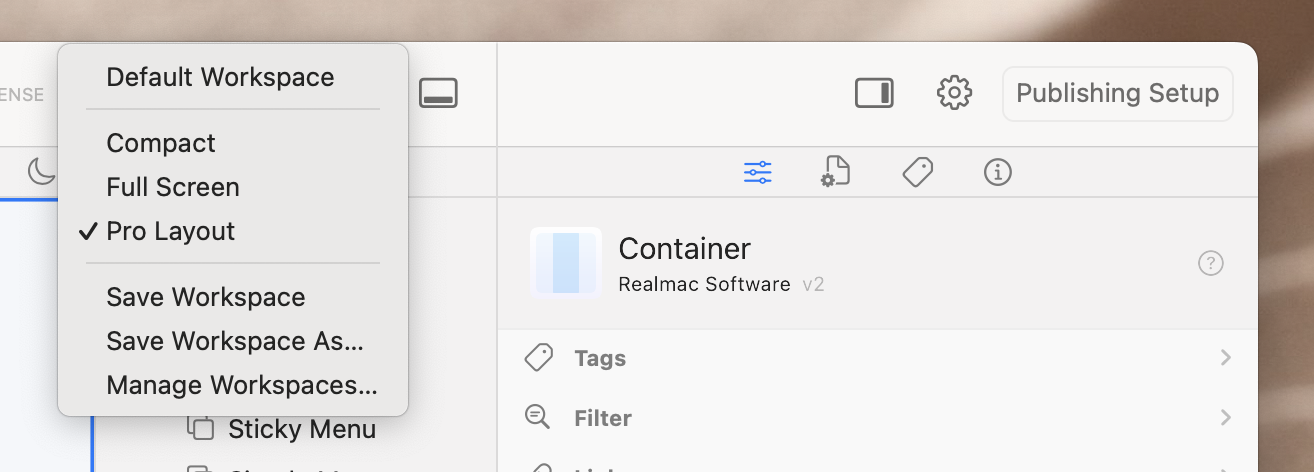Viewport: 1314px width, 472px height.
Task: Show the info inspector tab
Action: 997,172
